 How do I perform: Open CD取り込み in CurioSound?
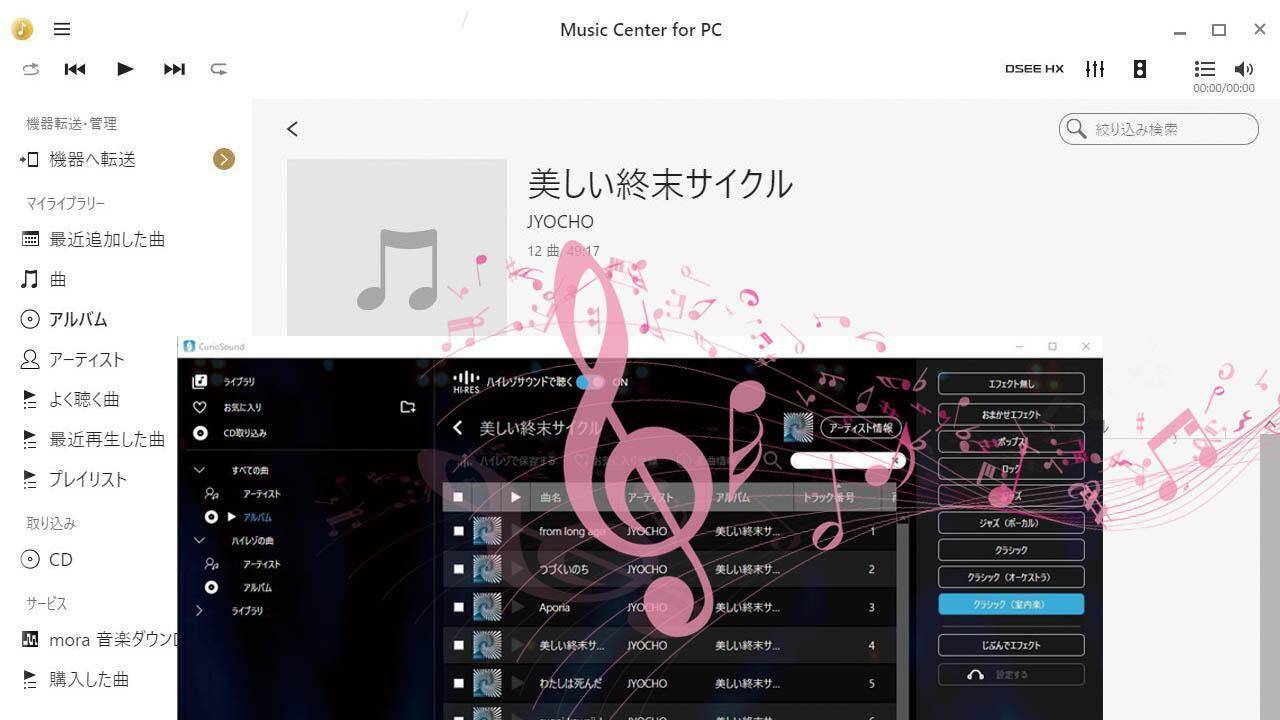[245, 433]
